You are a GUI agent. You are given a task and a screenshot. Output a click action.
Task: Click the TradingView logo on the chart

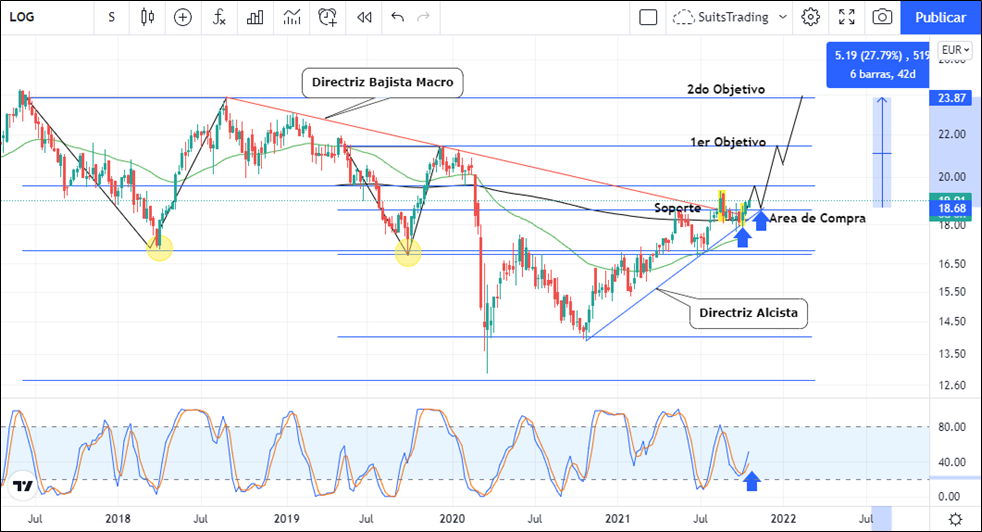click(23, 487)
